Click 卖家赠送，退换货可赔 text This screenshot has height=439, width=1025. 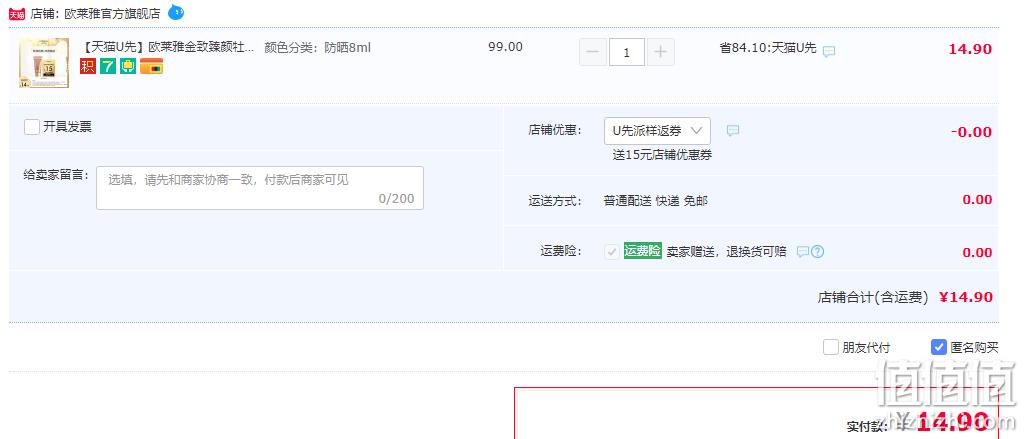tap(726, 252)
